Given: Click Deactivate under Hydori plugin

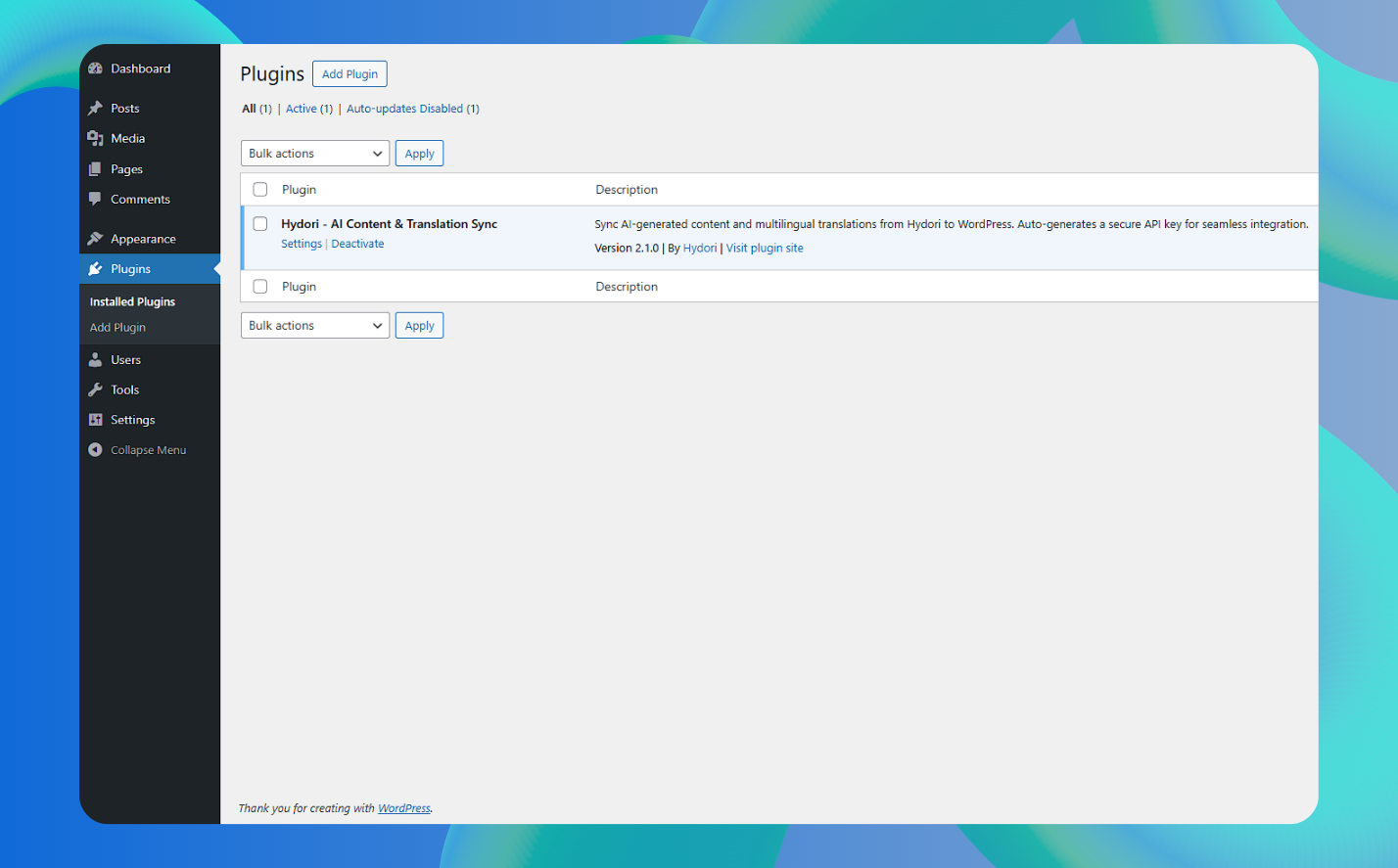Looking at the screenshot, I should pos(357,244).
